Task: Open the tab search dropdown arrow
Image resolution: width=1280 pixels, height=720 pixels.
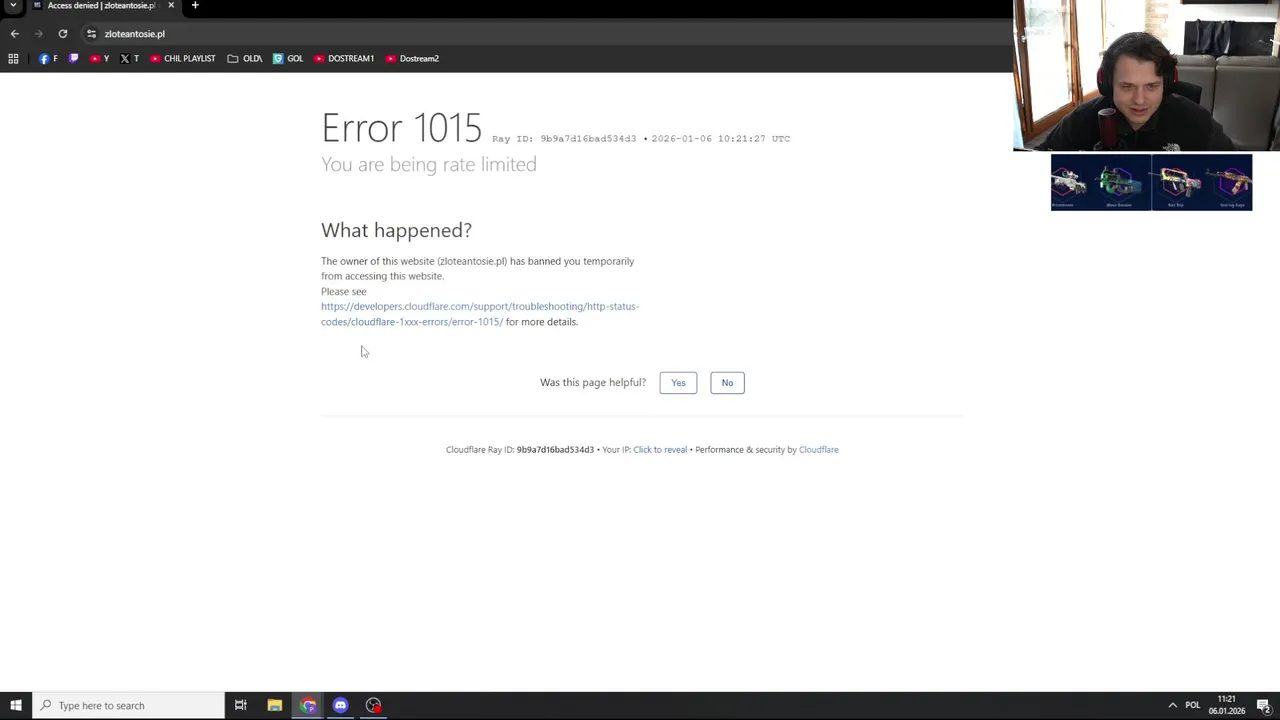Action: pos(13,6)
